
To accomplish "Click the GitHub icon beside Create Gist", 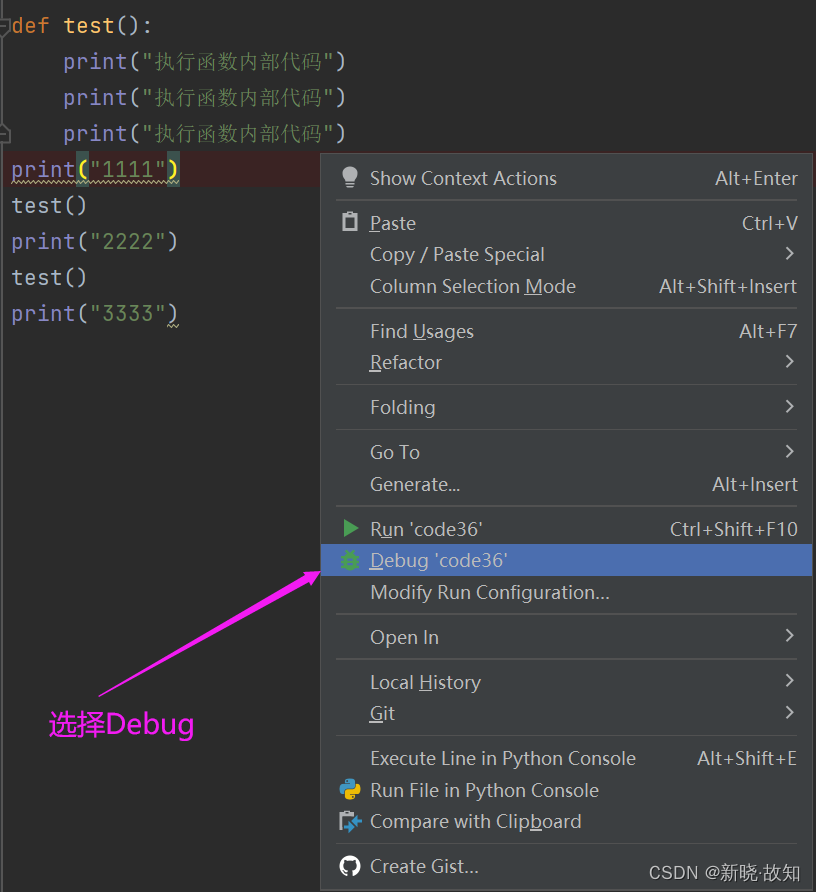I will coord(349,866).
